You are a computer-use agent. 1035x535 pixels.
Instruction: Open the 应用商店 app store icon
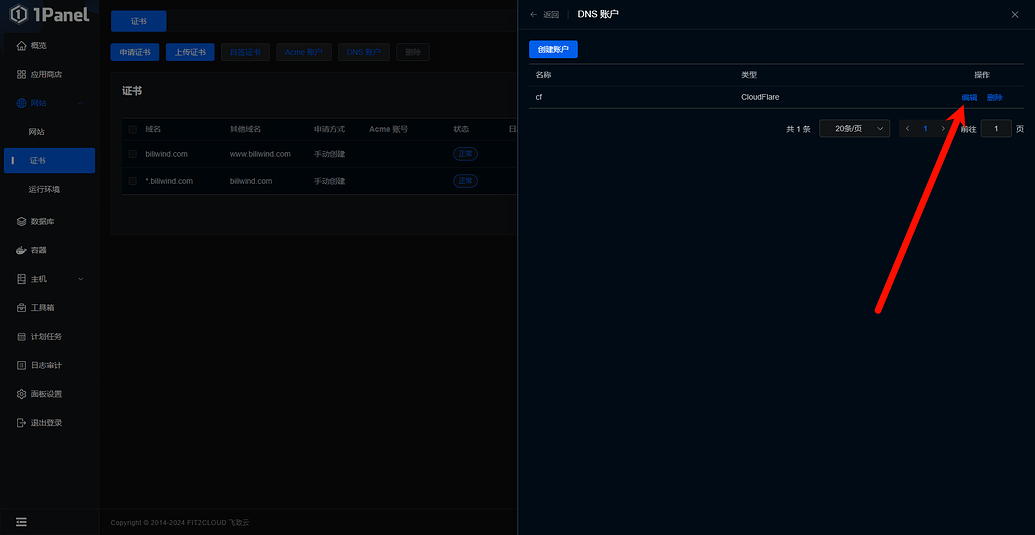click(x=21, y=75)
